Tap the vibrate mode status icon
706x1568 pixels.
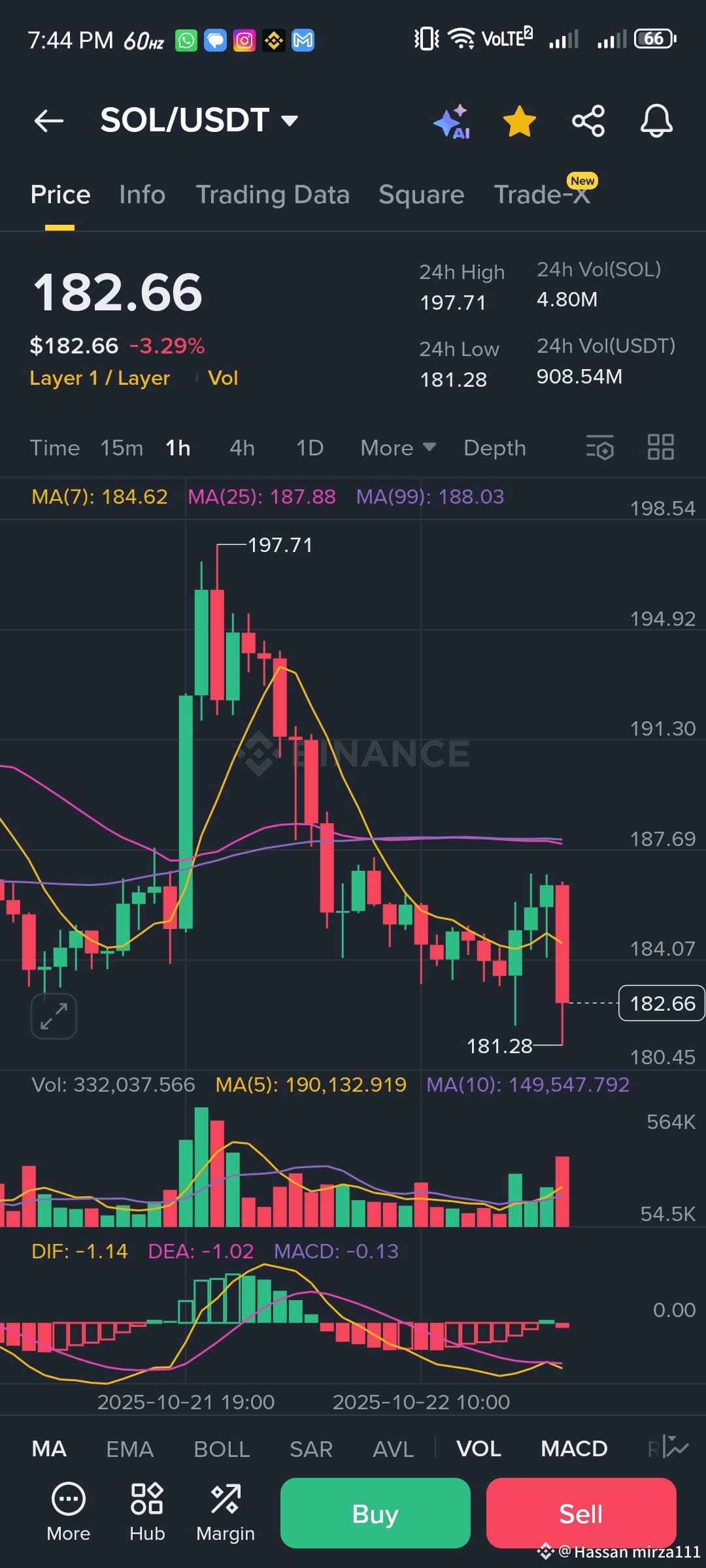click(x=427, y=39)
